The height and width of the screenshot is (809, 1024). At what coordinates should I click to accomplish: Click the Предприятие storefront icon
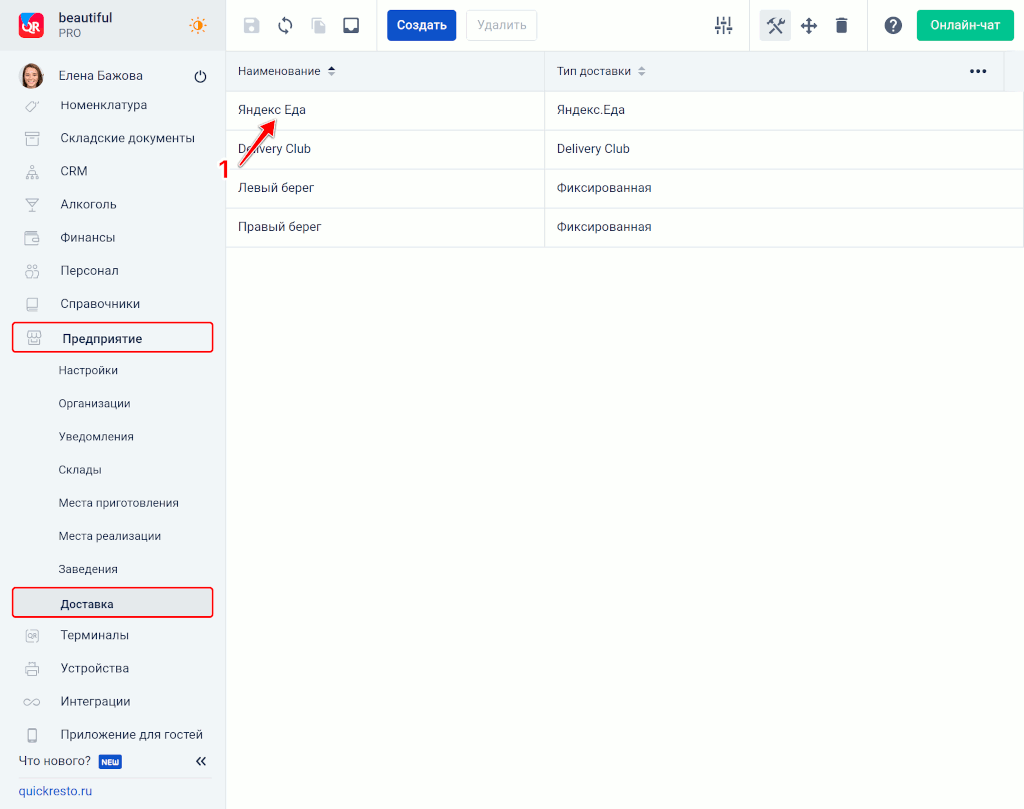[34, 338]
